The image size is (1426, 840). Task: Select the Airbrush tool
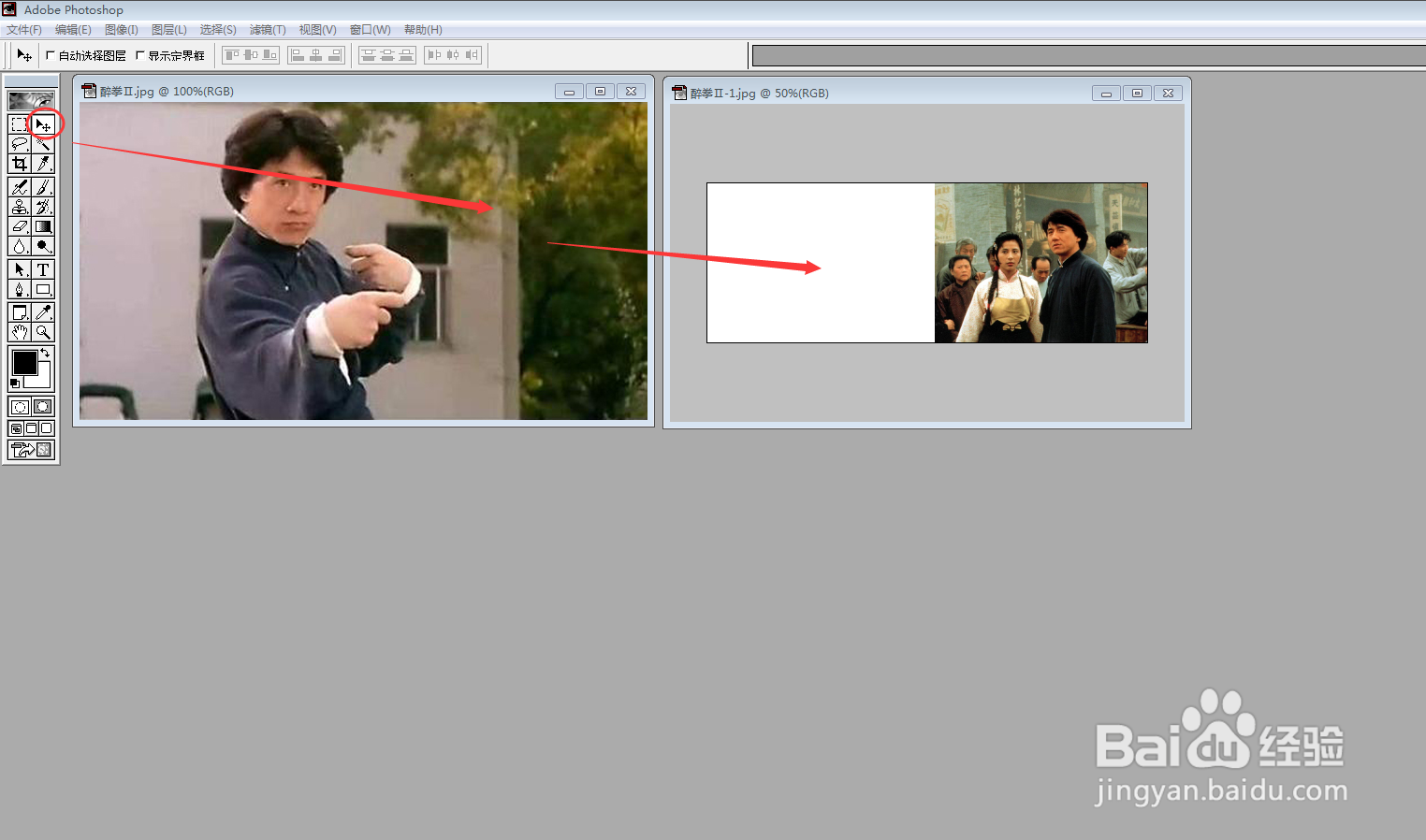20,187
